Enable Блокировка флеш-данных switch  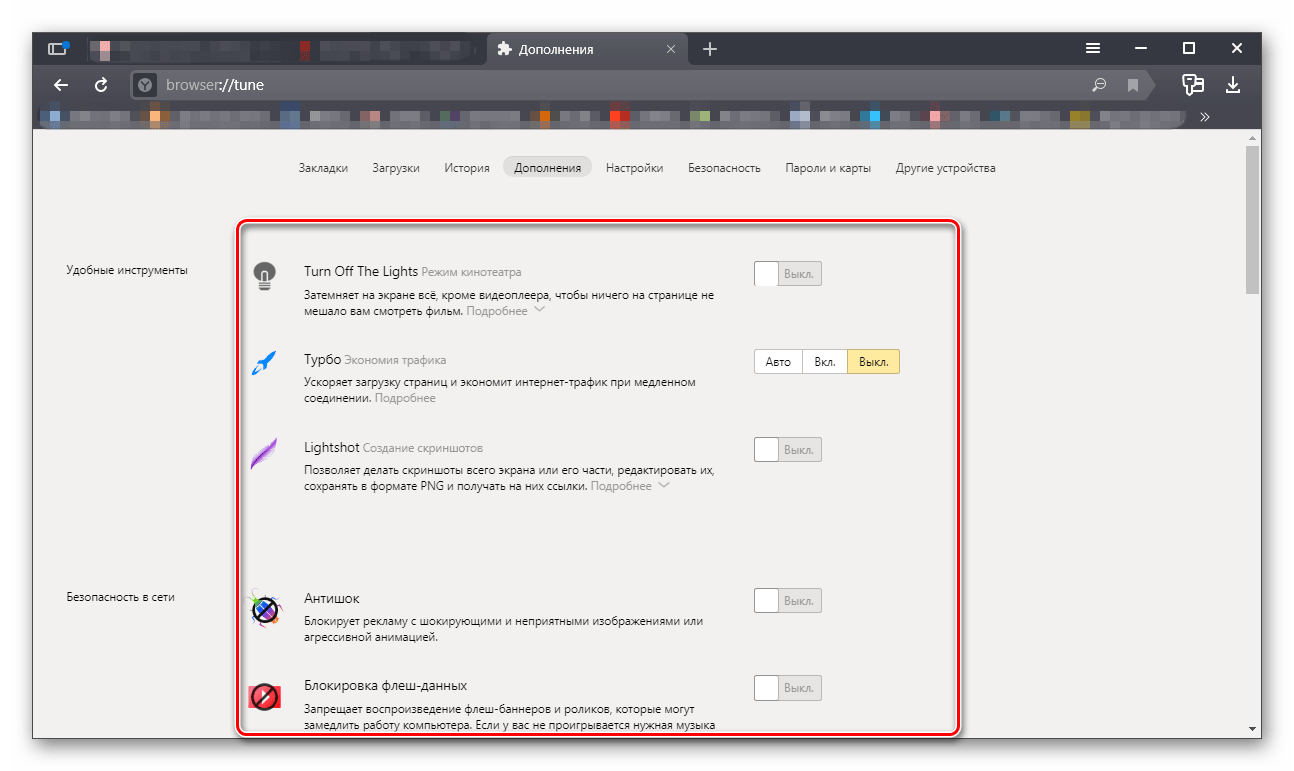(x=788, y=688)
